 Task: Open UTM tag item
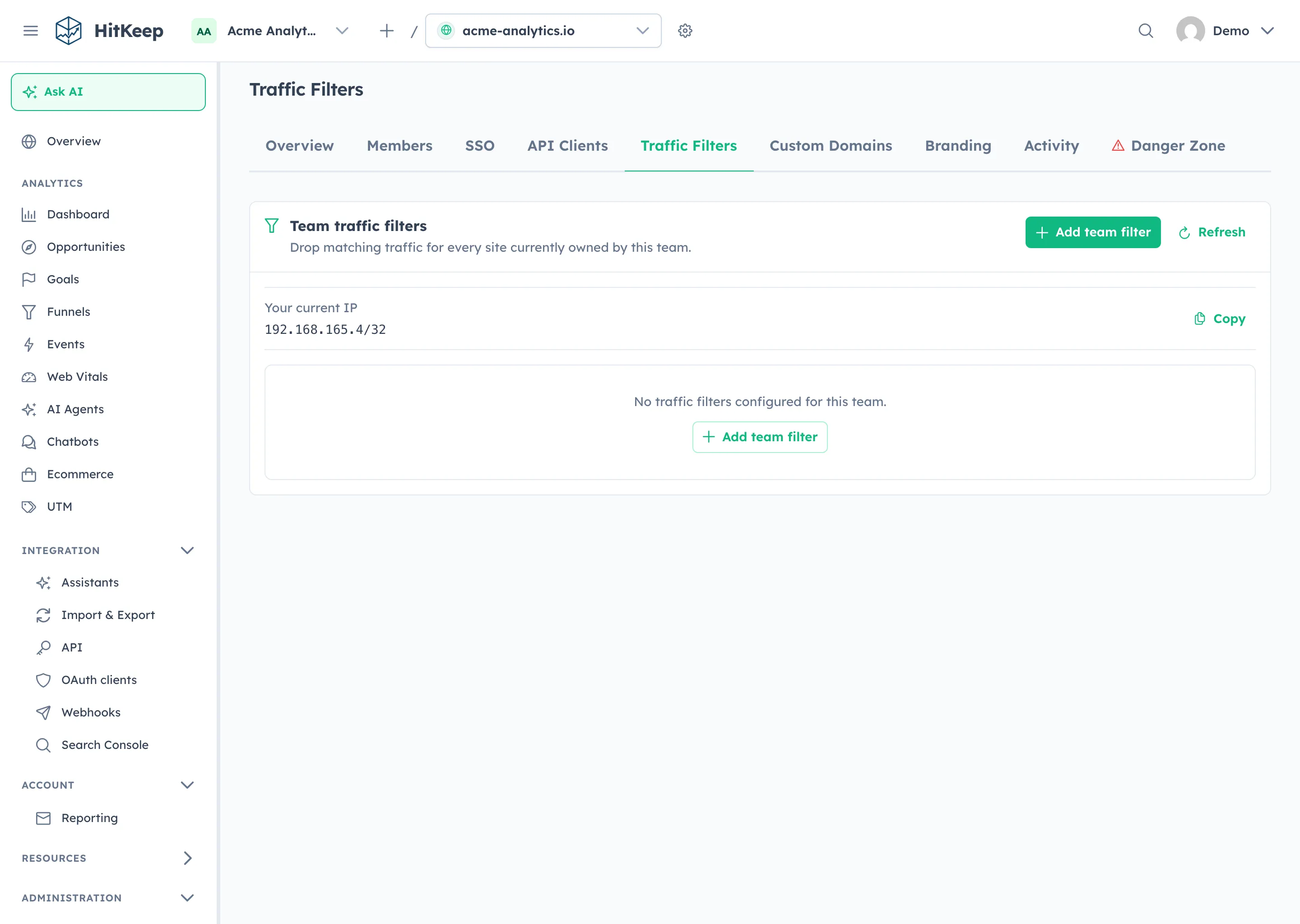point(108,506)
